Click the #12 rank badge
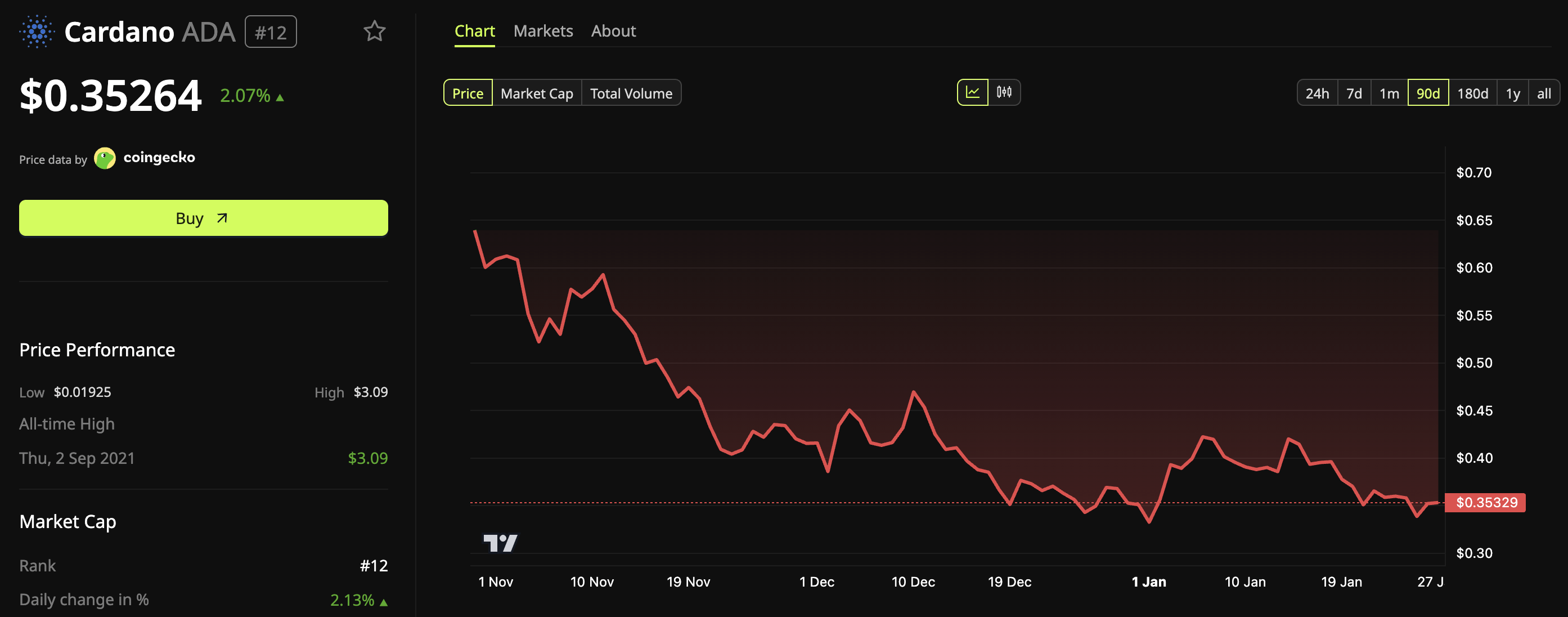This screenshot has width=1568, height=617. (270, 32)
